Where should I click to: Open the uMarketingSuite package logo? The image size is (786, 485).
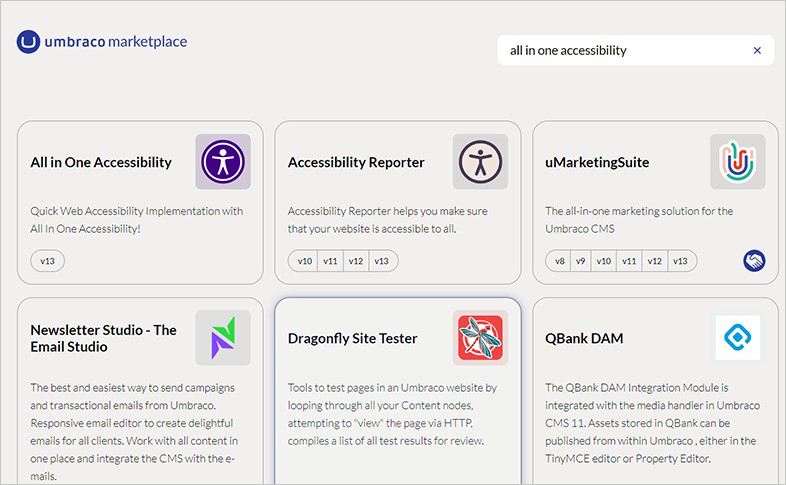(738, 161)
